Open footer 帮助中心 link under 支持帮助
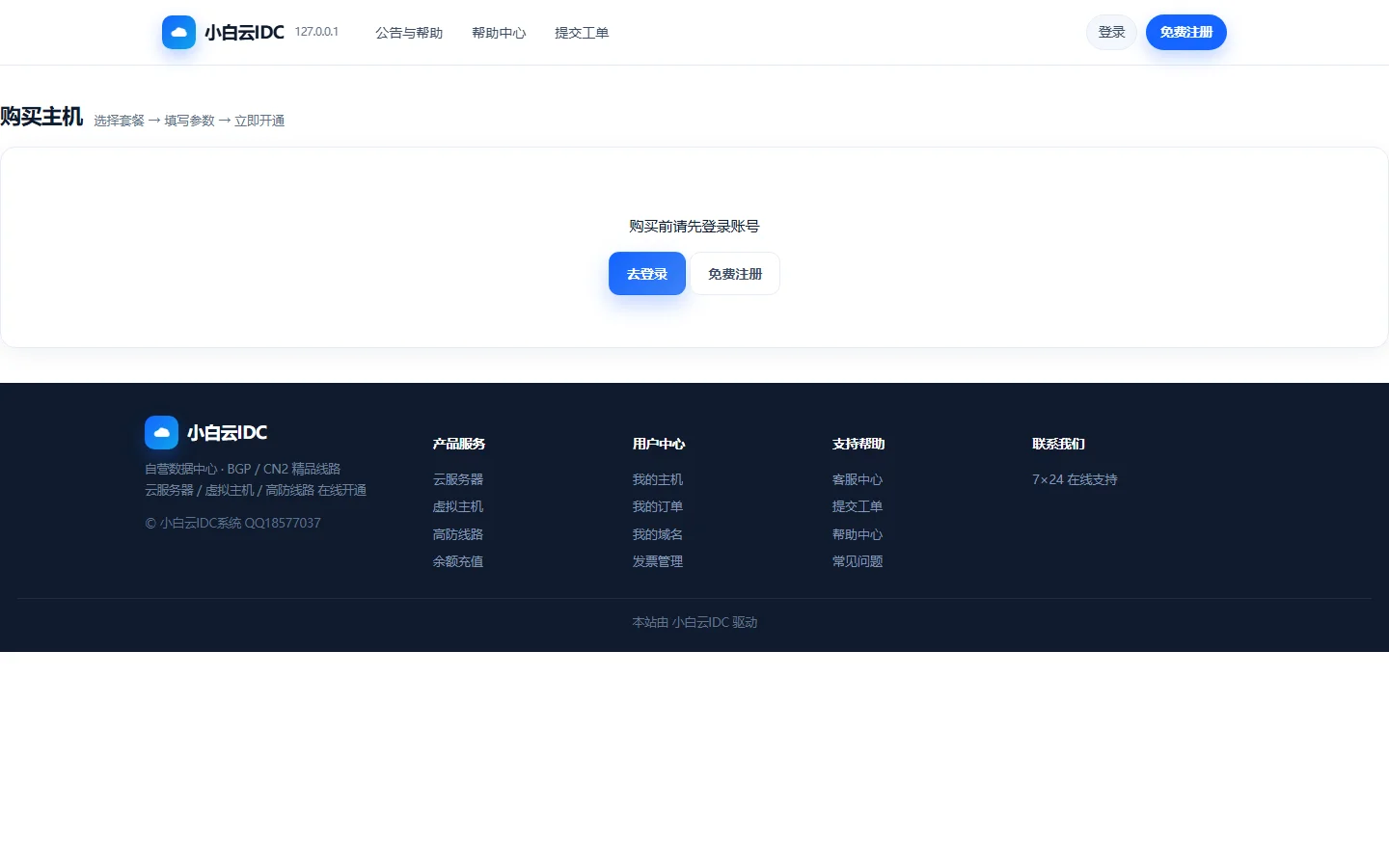Screen dimensions: 1389x868 point(858,534)
